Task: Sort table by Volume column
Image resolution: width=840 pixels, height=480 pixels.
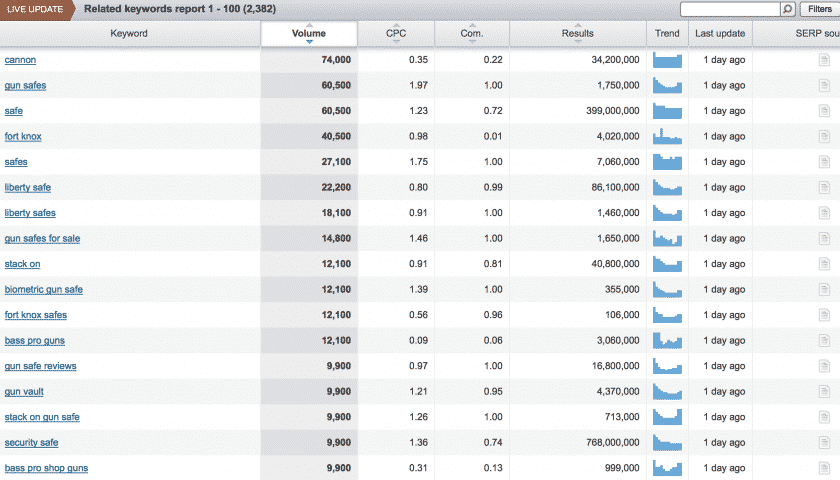Action: coord(309,34)
